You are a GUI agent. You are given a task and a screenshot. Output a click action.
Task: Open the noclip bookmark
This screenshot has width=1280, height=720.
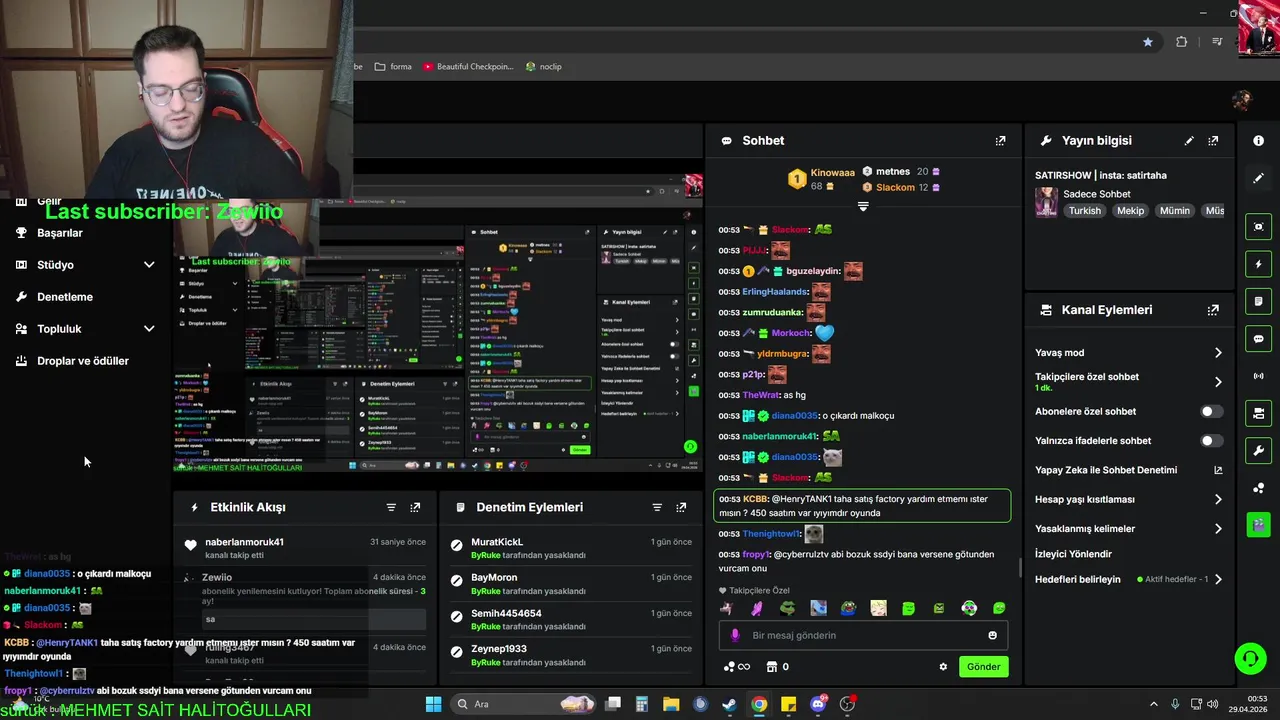click(x=543, y=67)
